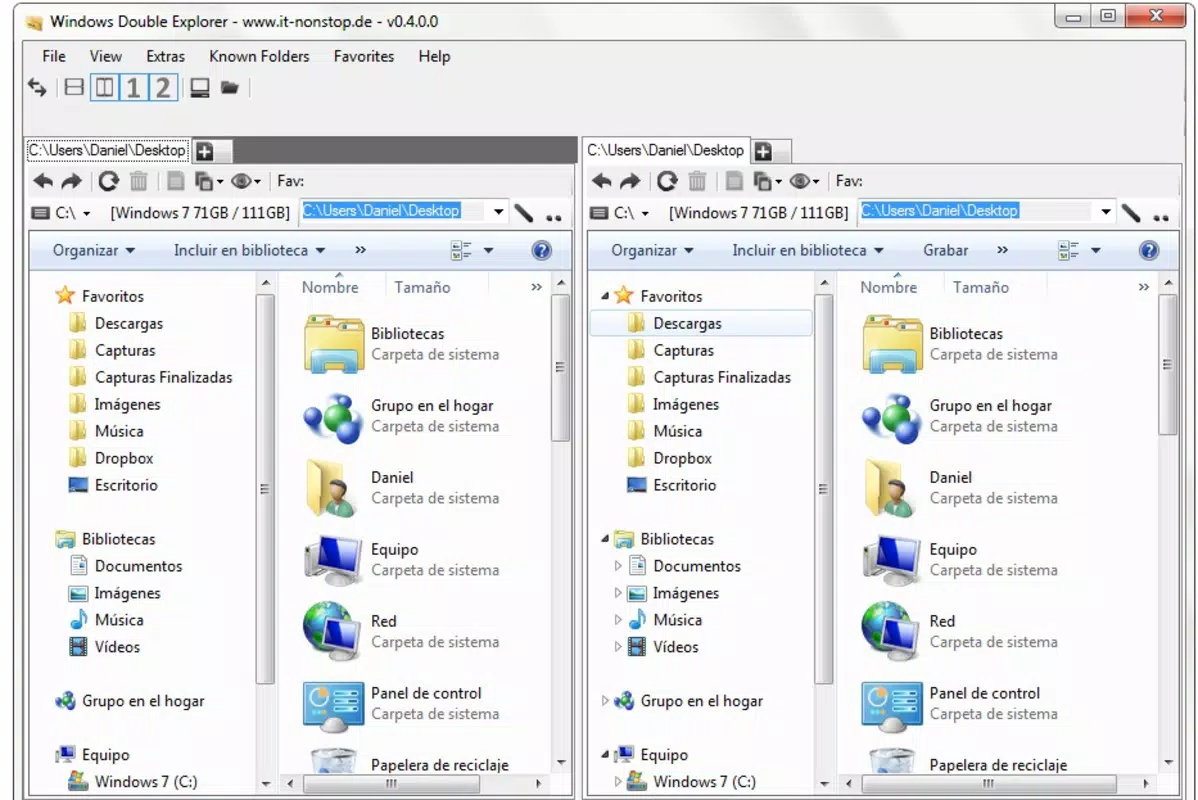
Task: Sort by Nombre column in left pane
Action: 330,287
